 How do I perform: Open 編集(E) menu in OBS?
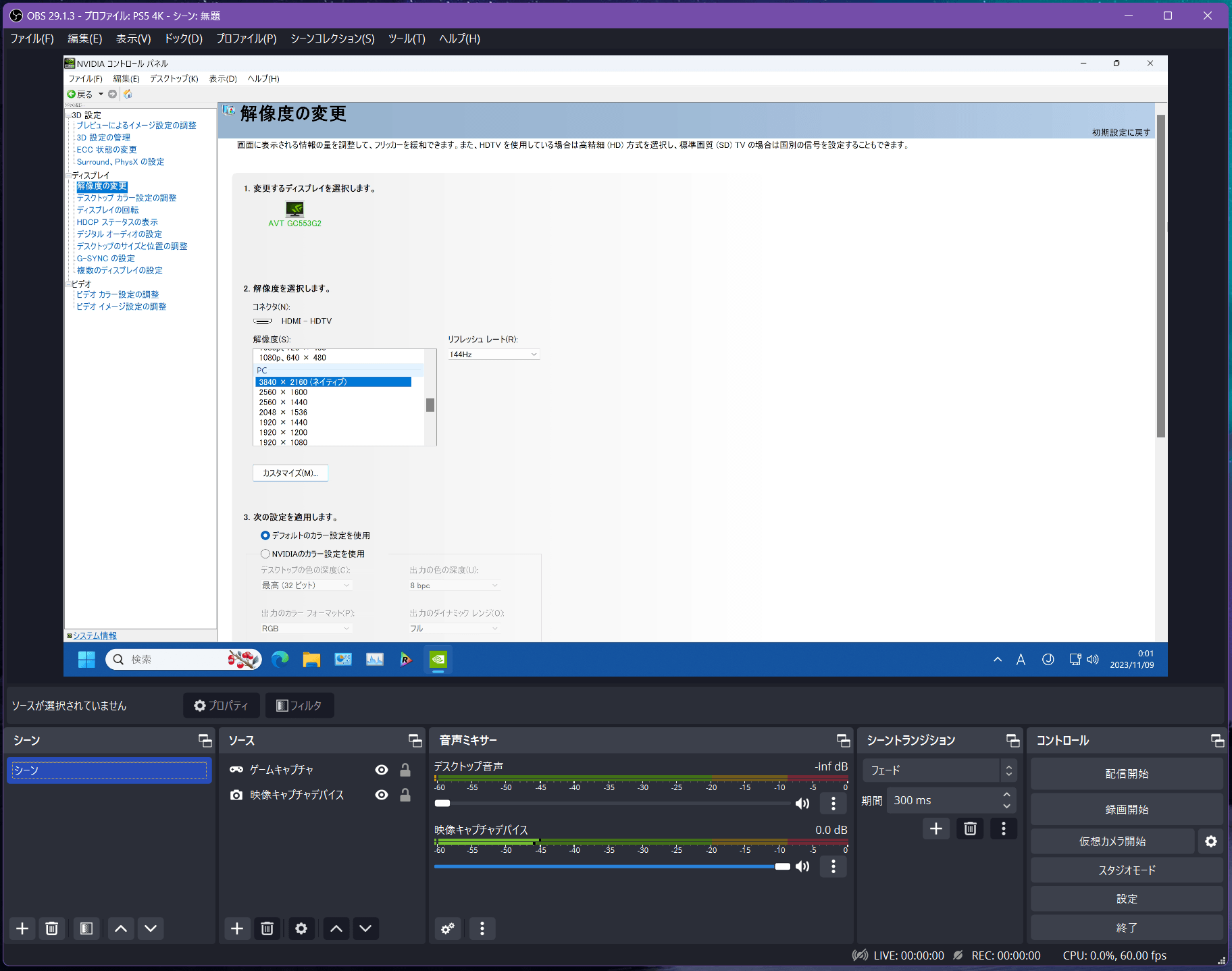(85, 39)
